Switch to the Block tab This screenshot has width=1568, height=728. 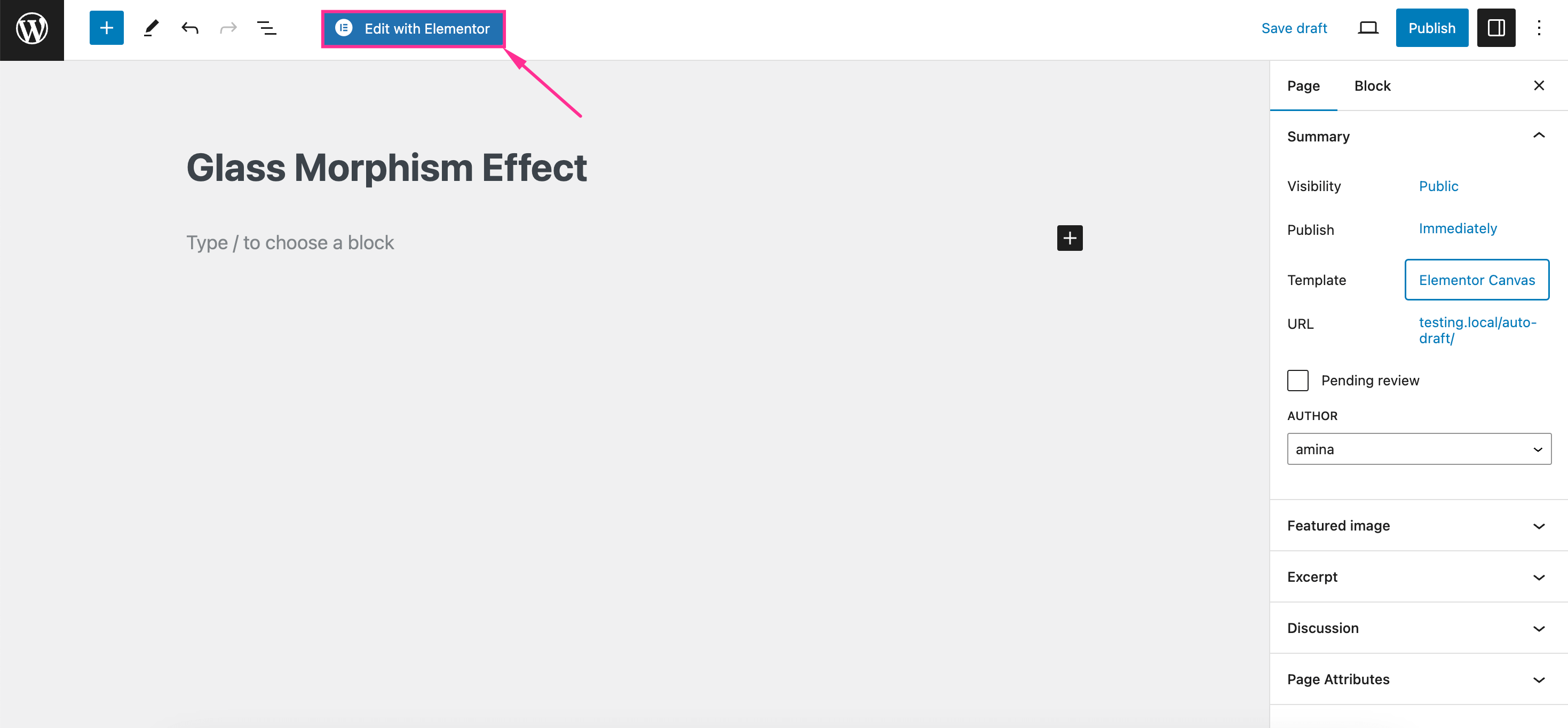tap(1373, 85)
